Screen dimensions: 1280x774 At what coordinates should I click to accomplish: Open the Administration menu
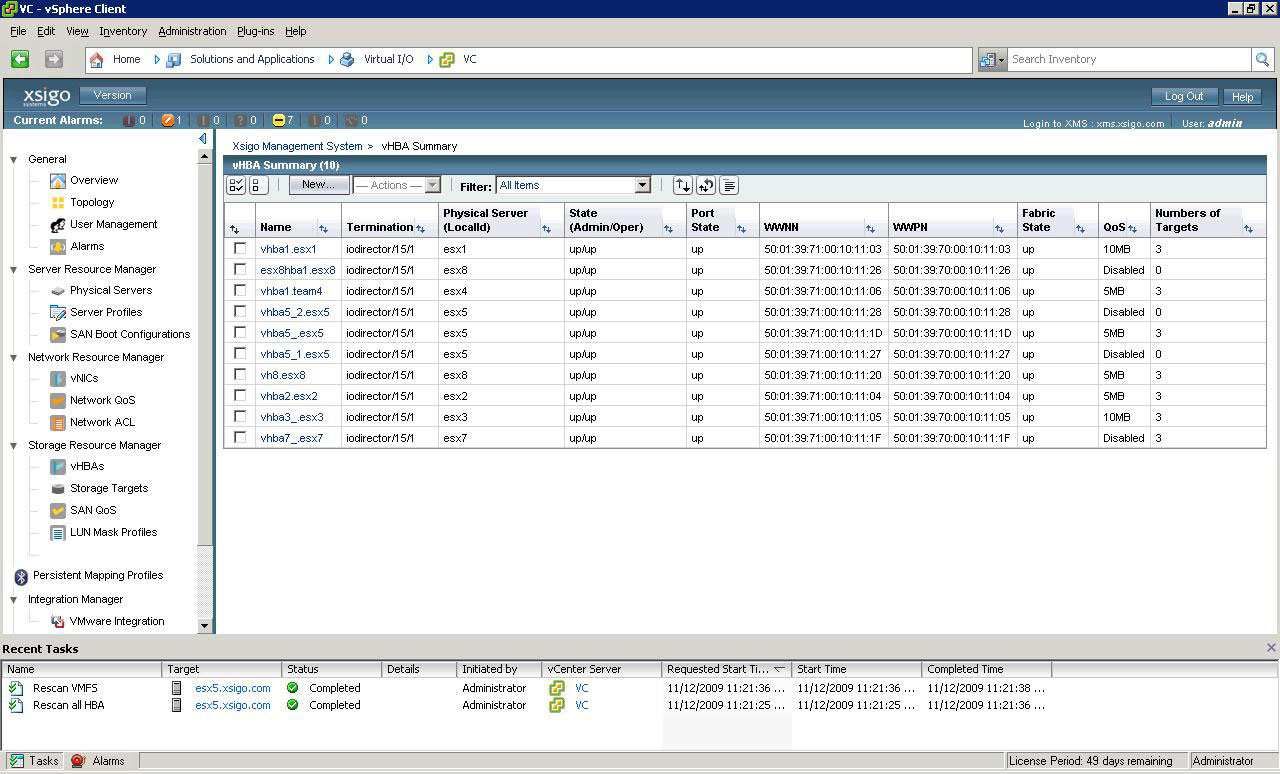pos(192,31)
